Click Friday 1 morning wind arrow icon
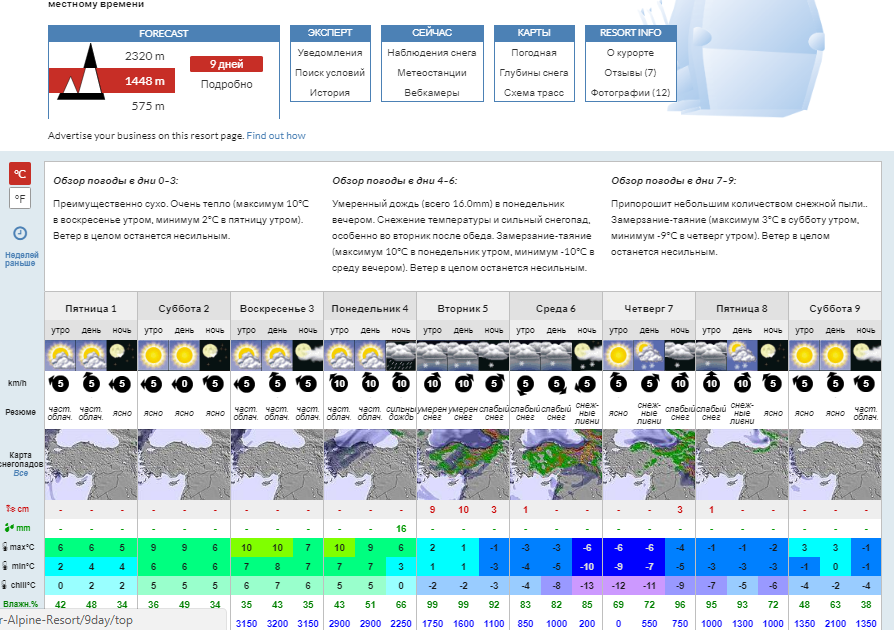The height and width of the screenshot is (630, 894). (59, 383)
